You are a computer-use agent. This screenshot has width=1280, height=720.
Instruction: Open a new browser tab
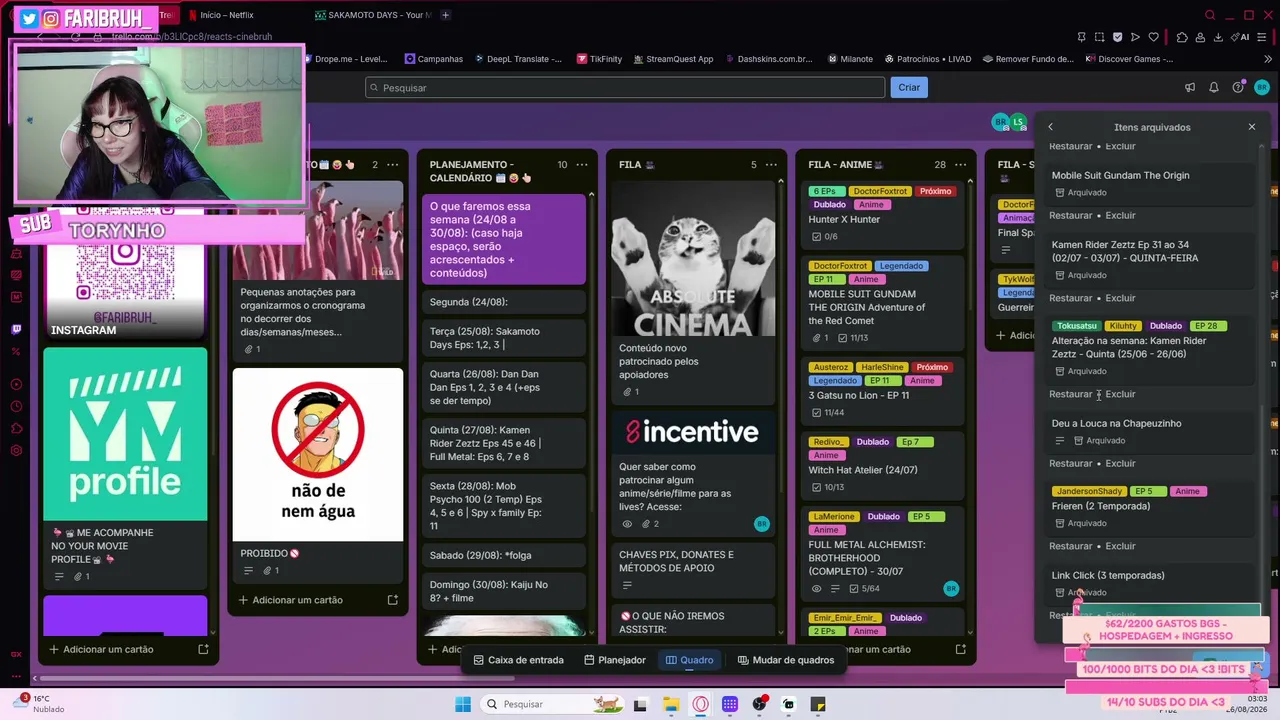445,15
